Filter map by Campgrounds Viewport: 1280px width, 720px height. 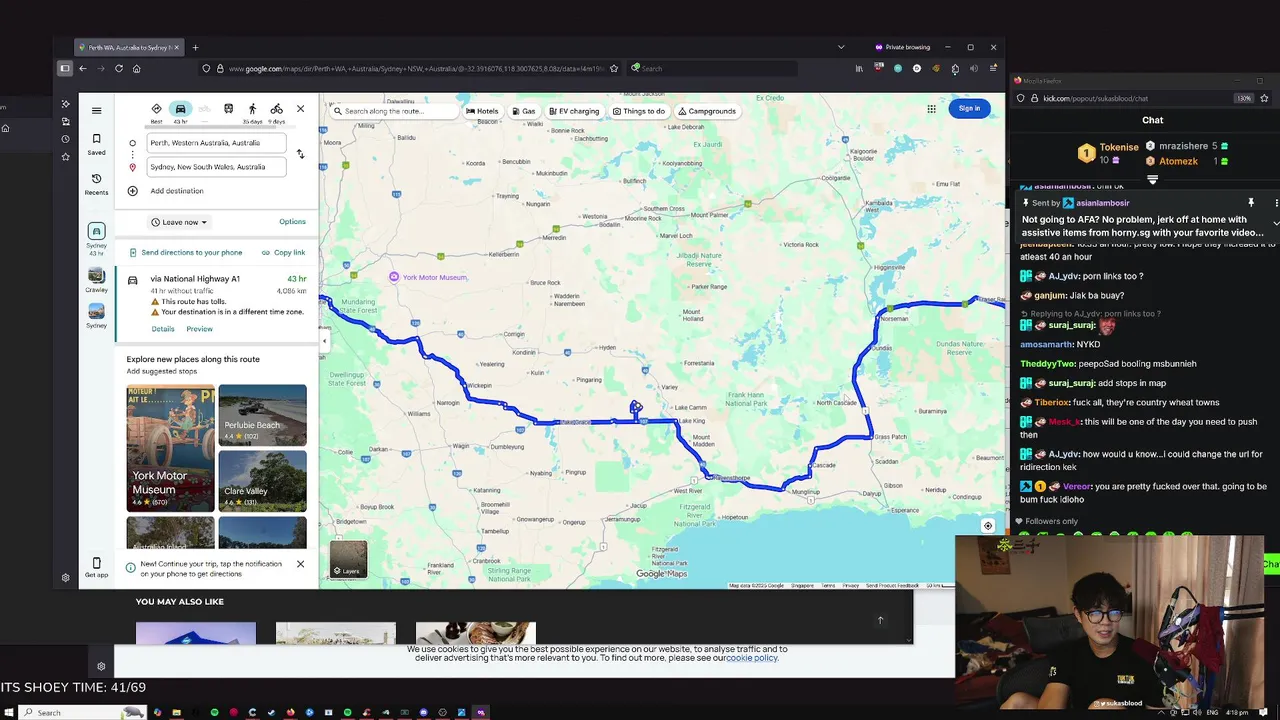(x=707, y=111)
